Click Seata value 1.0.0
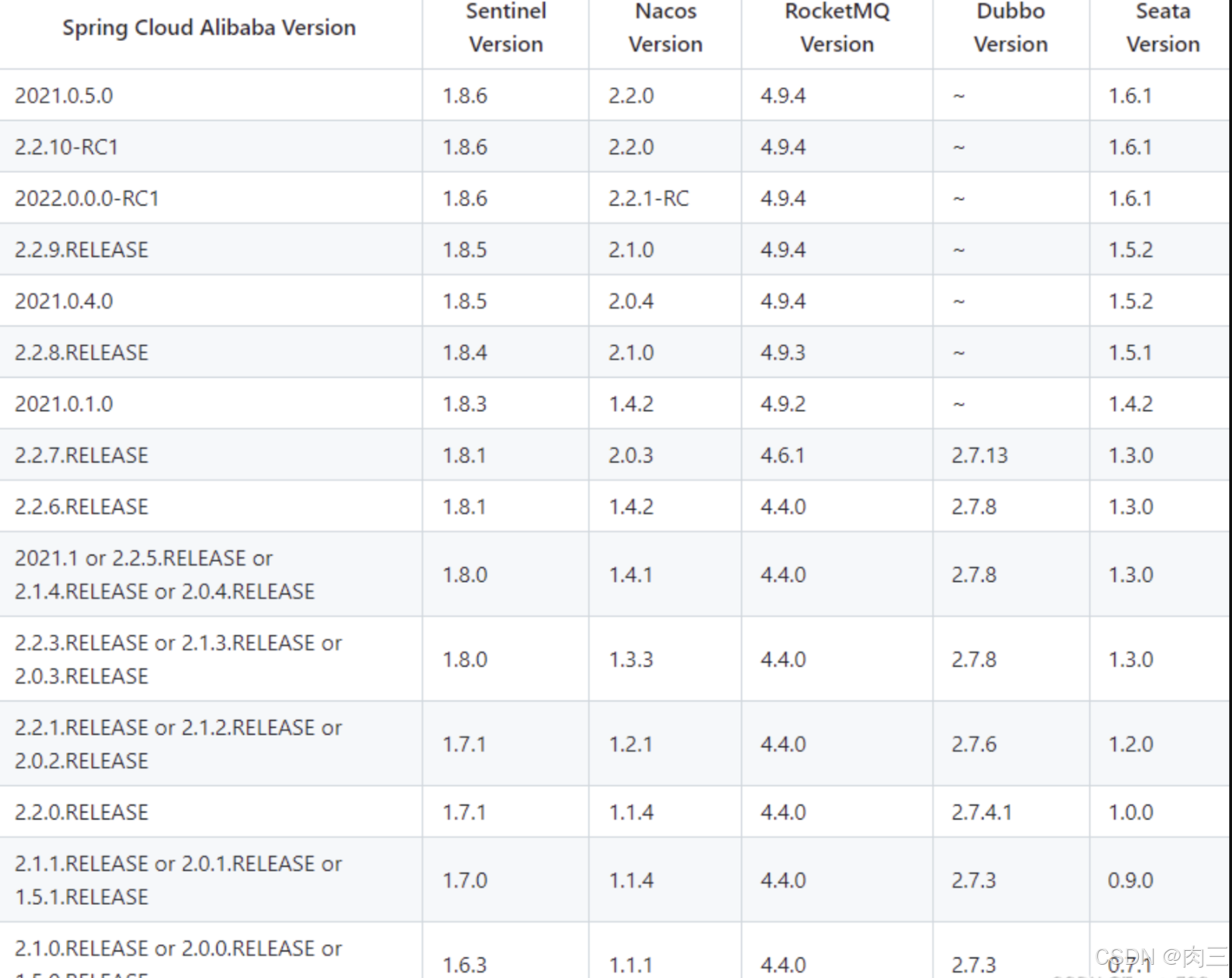The image size is (1232, 978). tap(1130, 812)
